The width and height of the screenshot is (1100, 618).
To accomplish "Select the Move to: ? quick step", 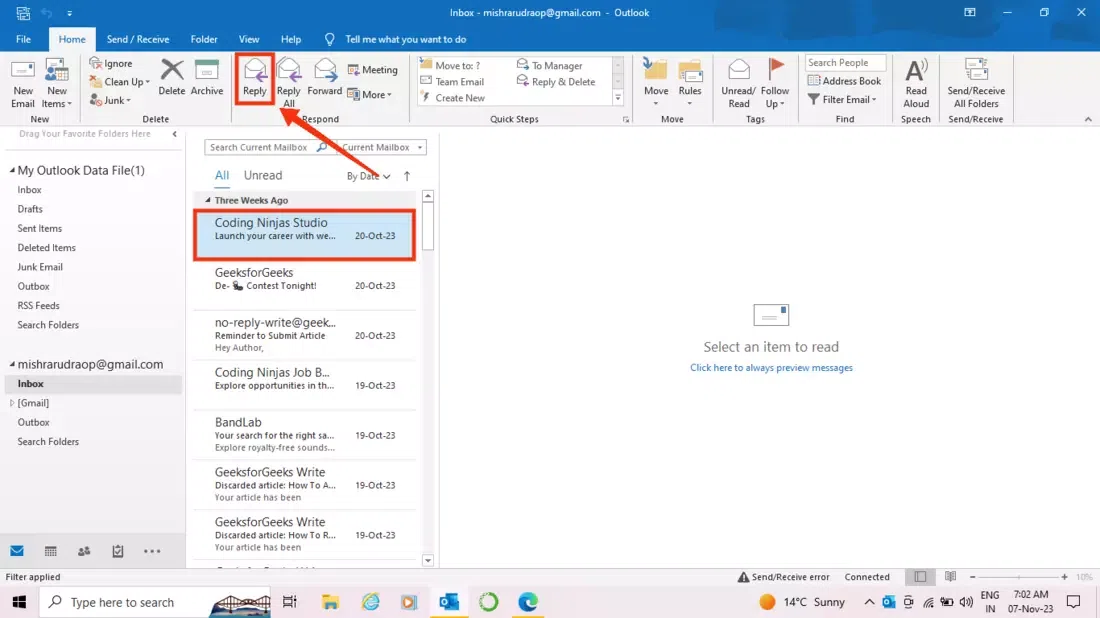I will [x=450, y=65].
